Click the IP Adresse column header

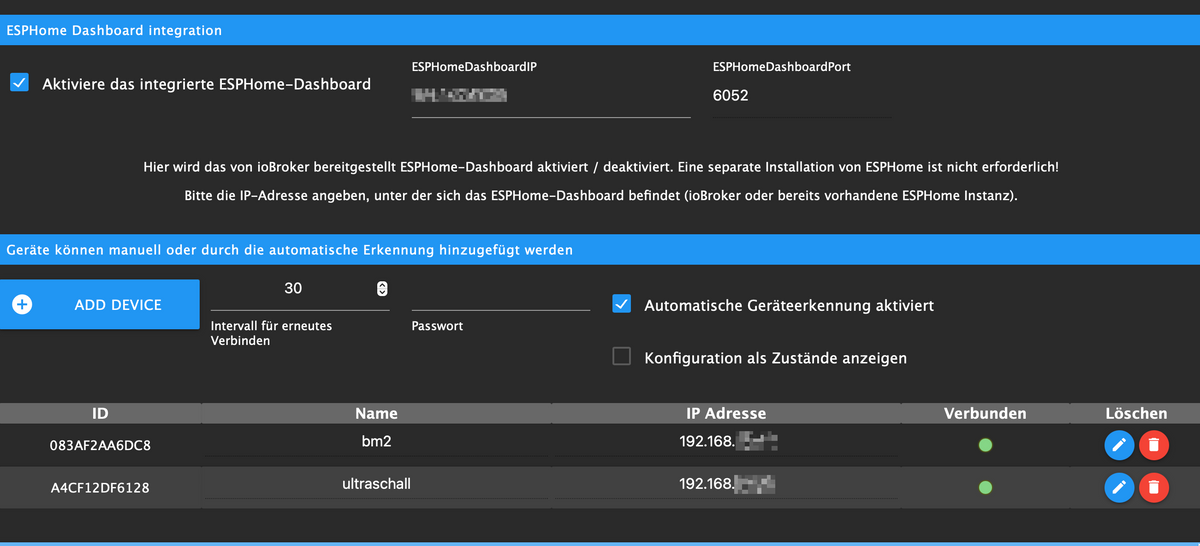click(x=726, y=413)
